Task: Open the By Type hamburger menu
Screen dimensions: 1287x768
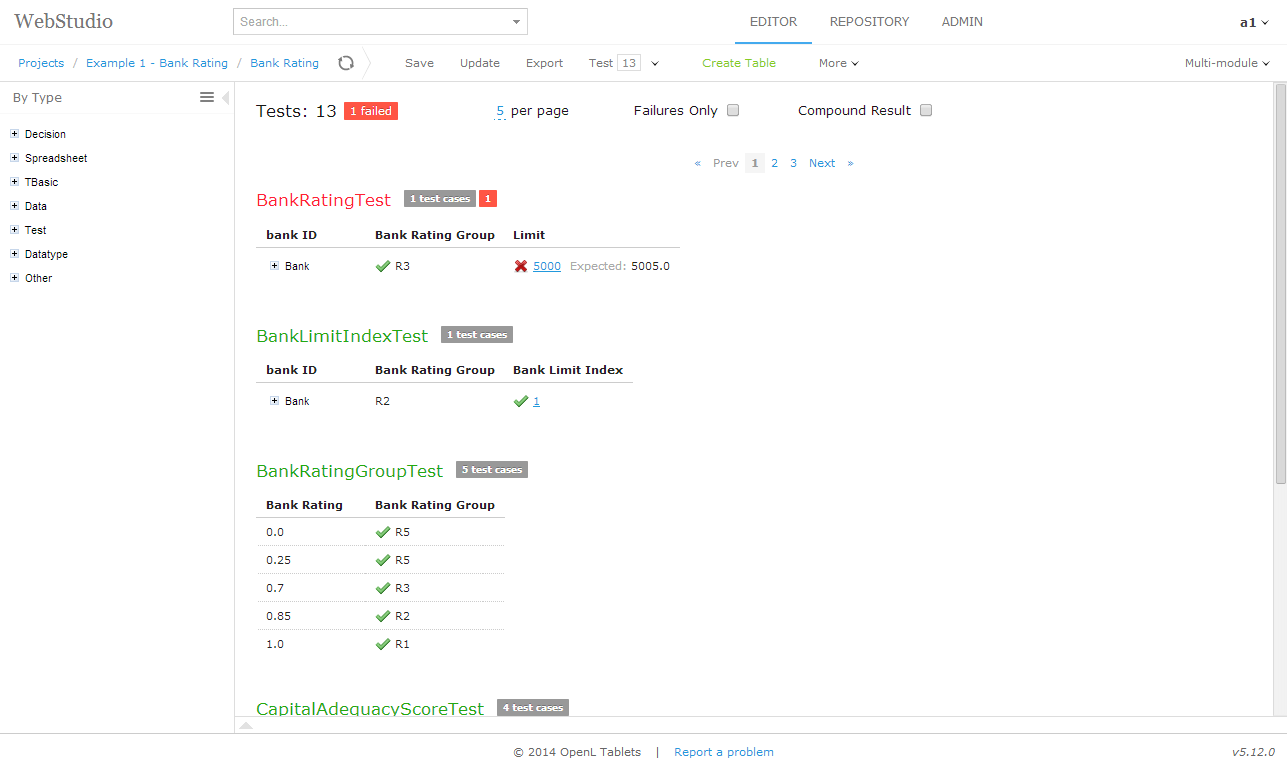Action: coord(207,97)
